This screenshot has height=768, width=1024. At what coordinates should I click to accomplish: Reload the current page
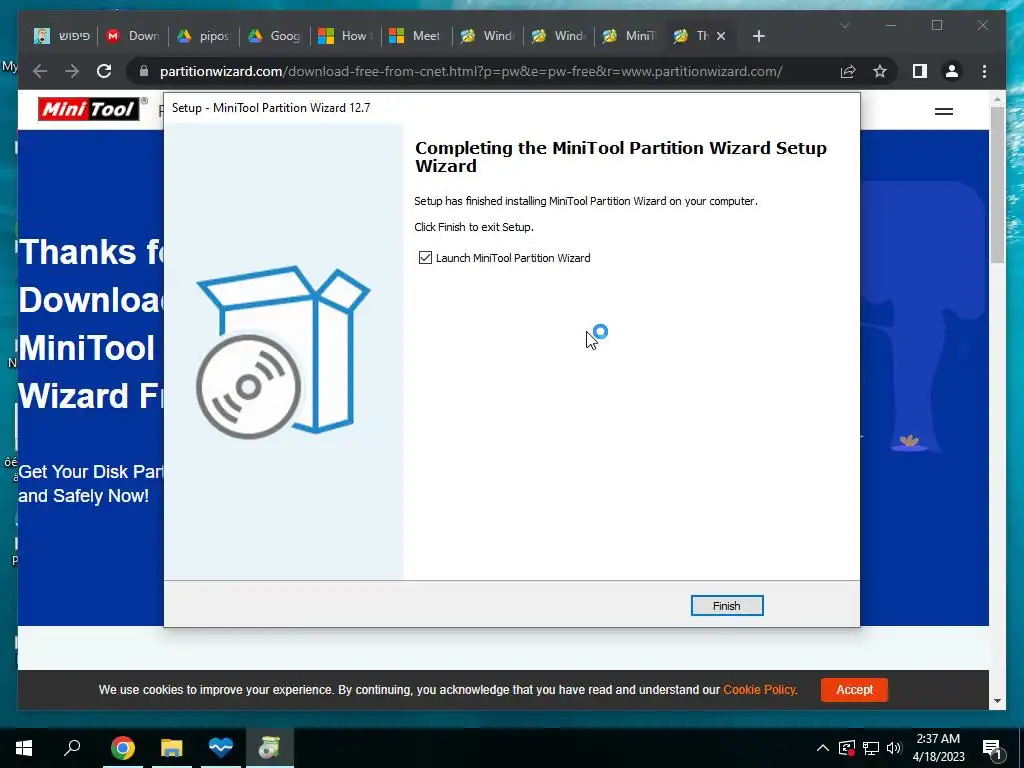(104, 71)
